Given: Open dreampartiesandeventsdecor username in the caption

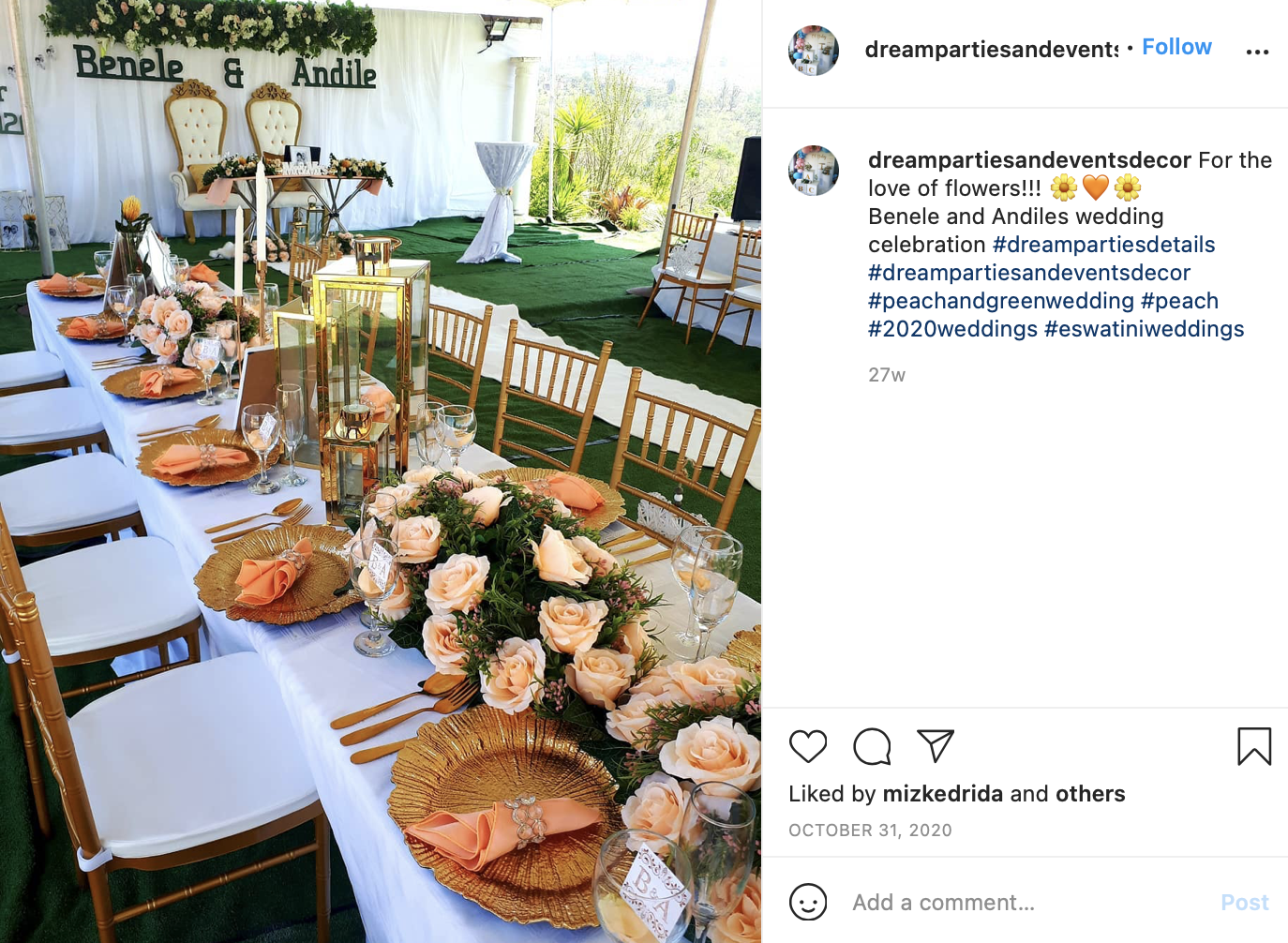Looking at the screenshot, I should (x=1029, y=160).
